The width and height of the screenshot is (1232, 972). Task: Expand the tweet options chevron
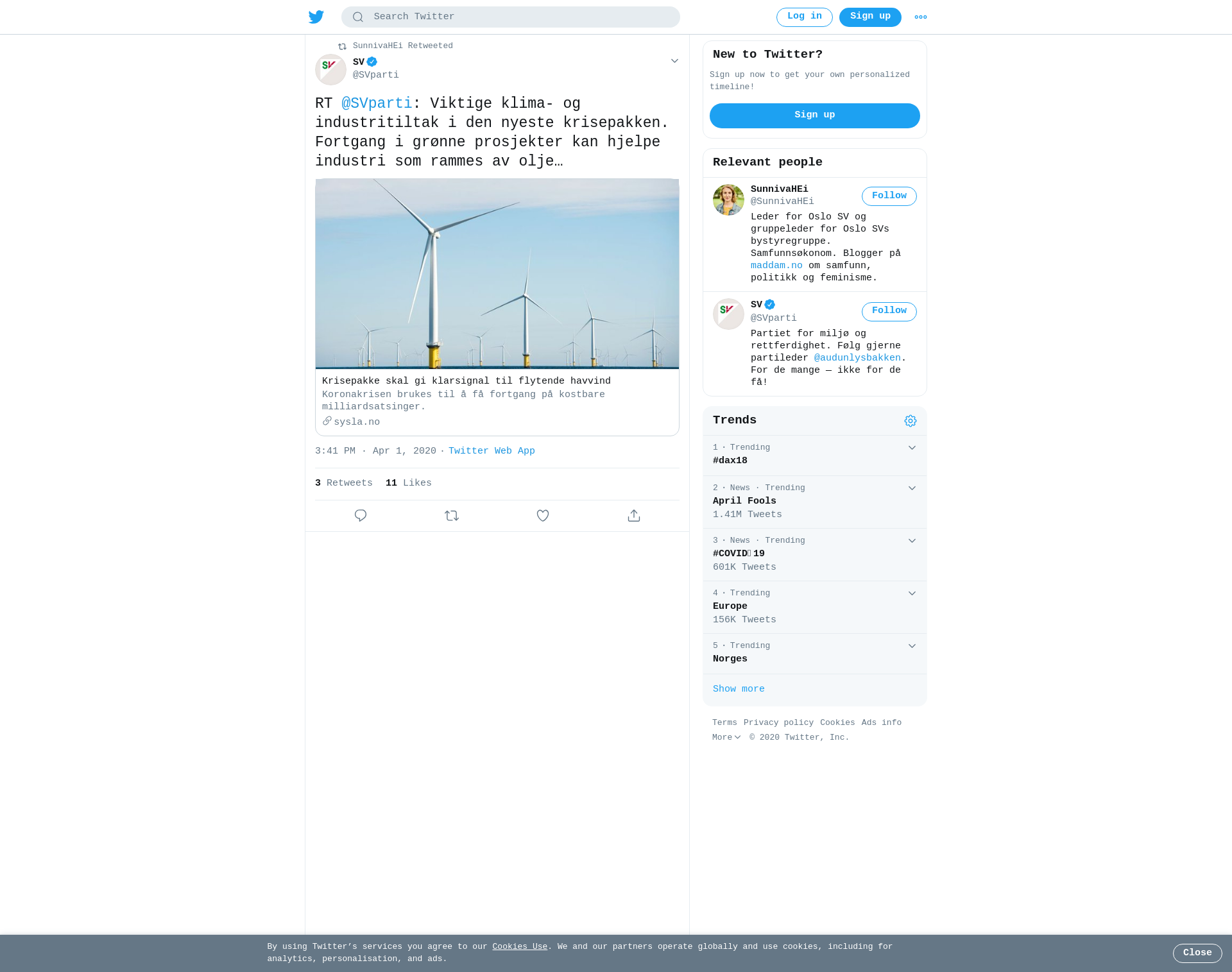674,61
